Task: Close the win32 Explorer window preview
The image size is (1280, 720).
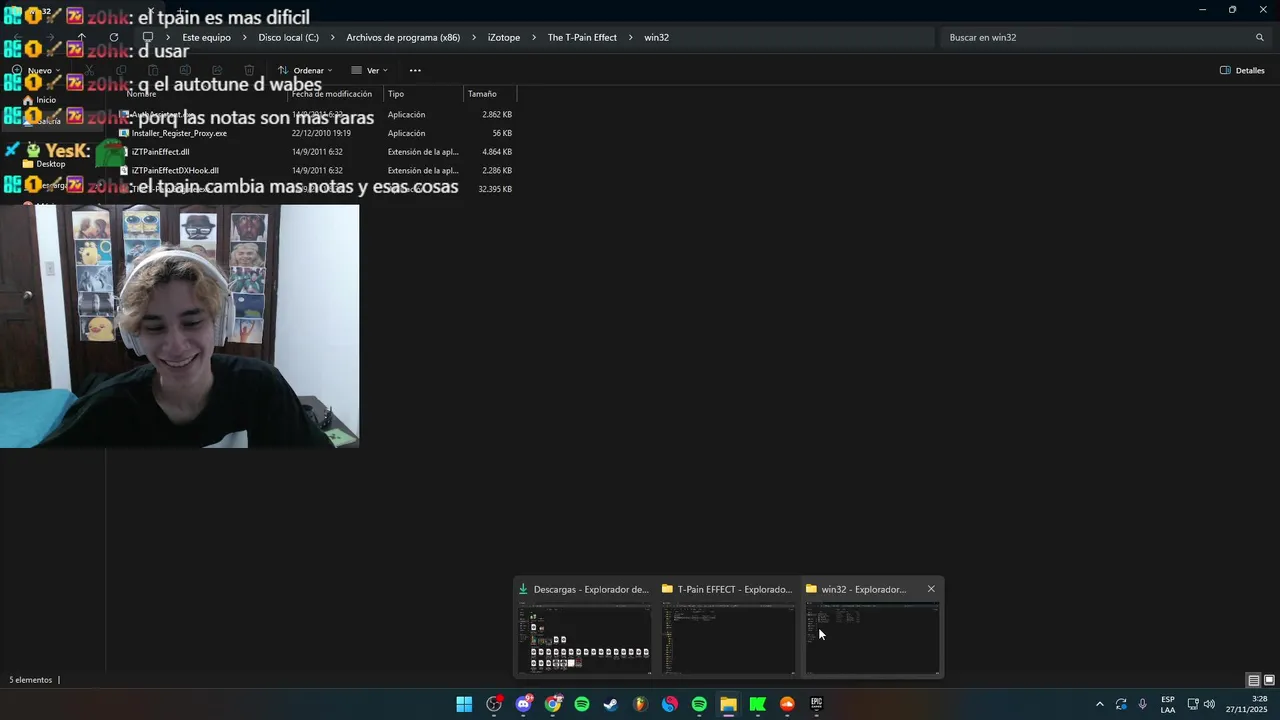Action: [931, 589]
